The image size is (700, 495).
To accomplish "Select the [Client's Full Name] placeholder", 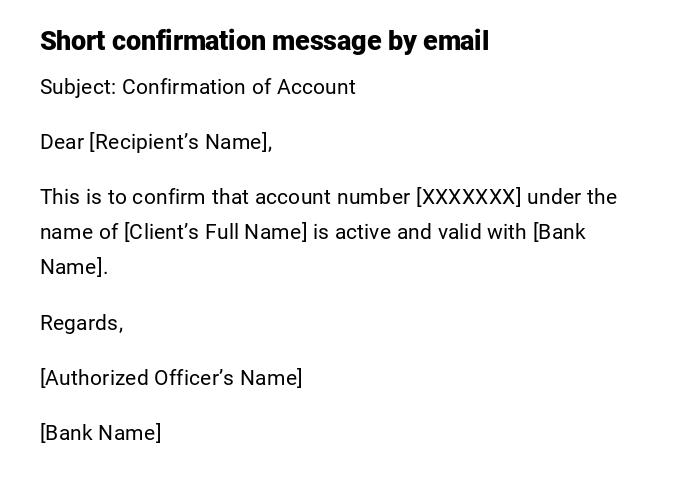I will tap(215, 232).
